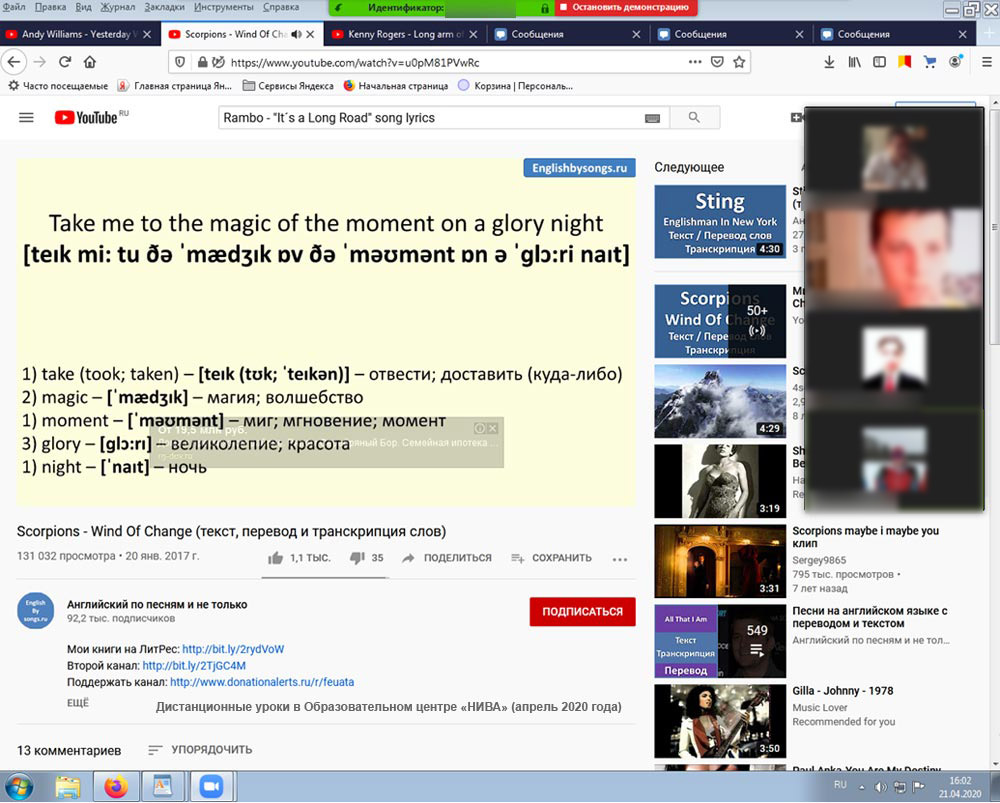
Task: Bookmark this page with the star
Action: (x=739, y=62)
